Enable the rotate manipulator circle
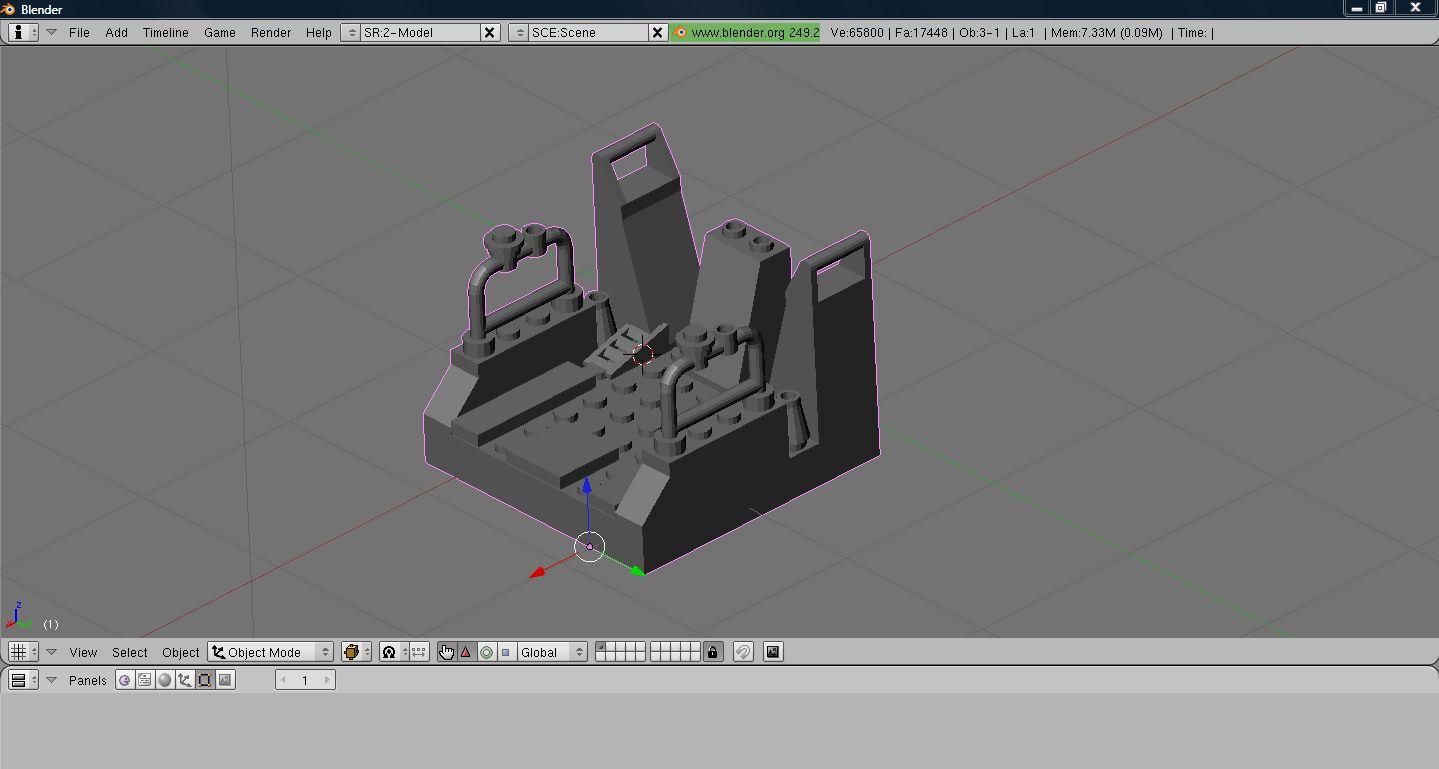The width and height of the screenshot is (1439, 769). coord(486,652)
